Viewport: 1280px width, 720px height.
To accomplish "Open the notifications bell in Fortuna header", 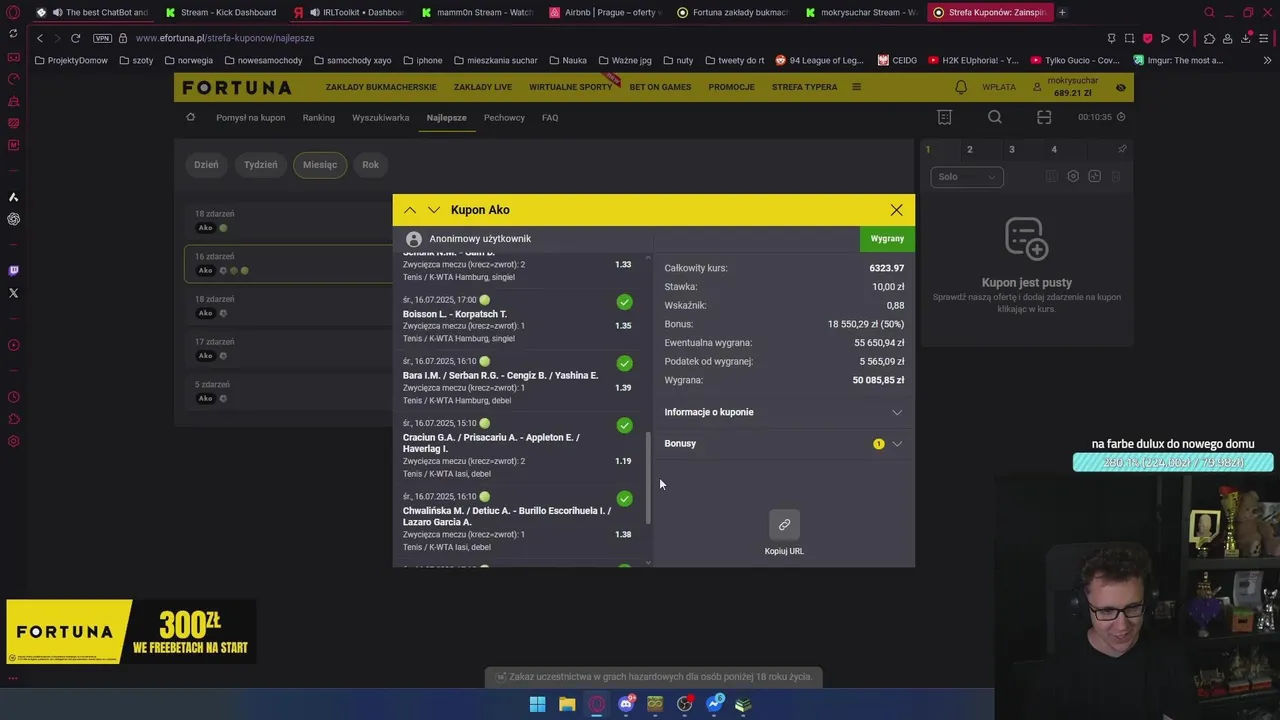I will (961, 87).
